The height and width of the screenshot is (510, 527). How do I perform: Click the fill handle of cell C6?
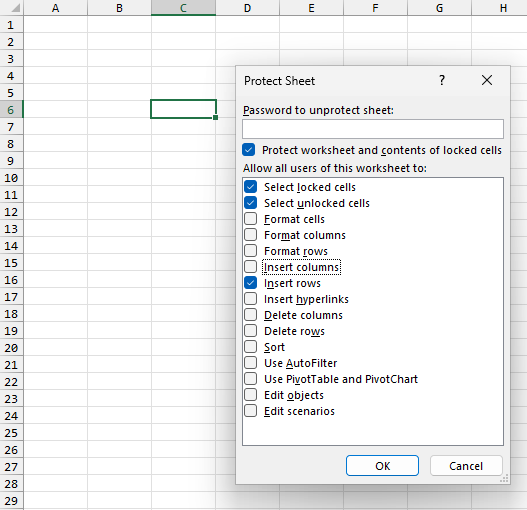[215, 117]
